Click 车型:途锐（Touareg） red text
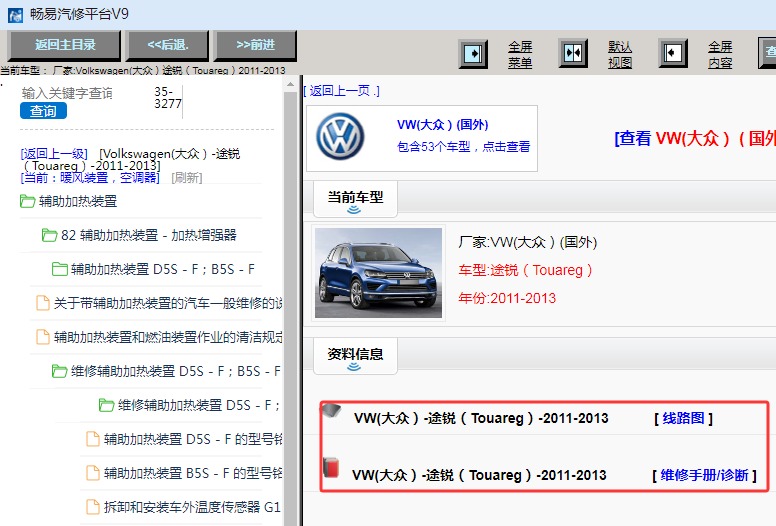 (525, 270)
